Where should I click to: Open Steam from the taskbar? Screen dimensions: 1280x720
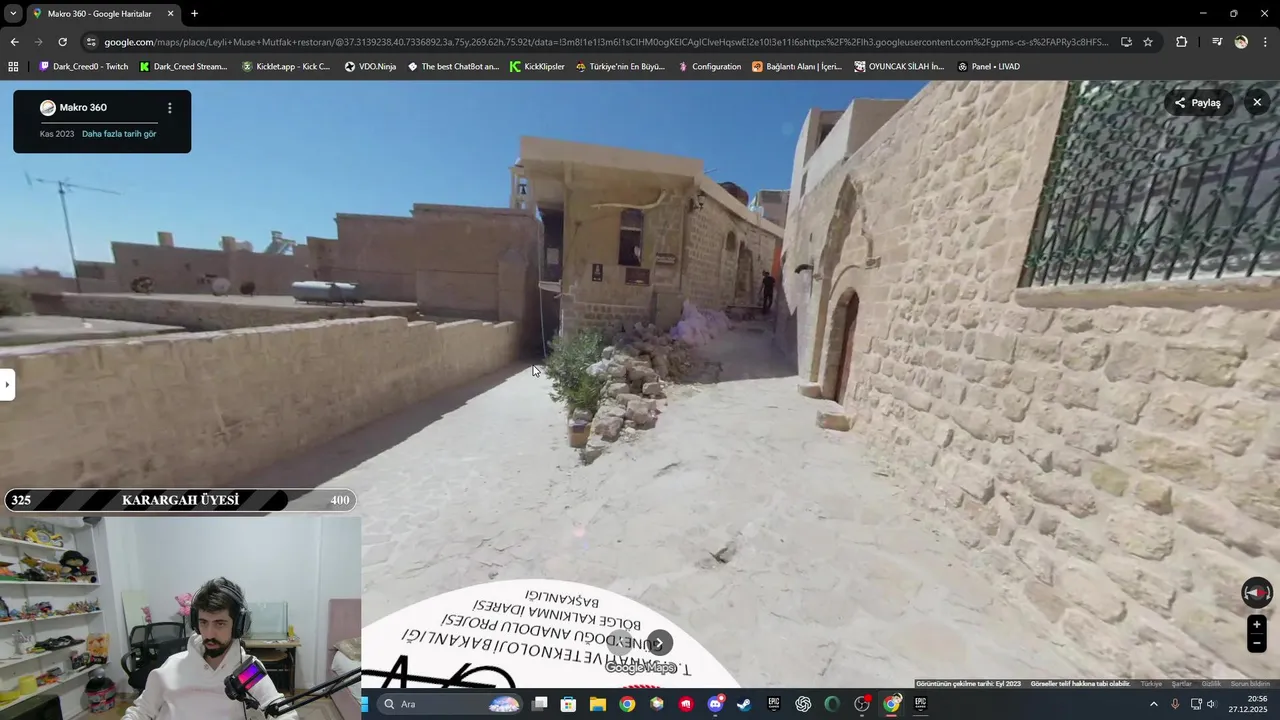click(x=744, y=704)
